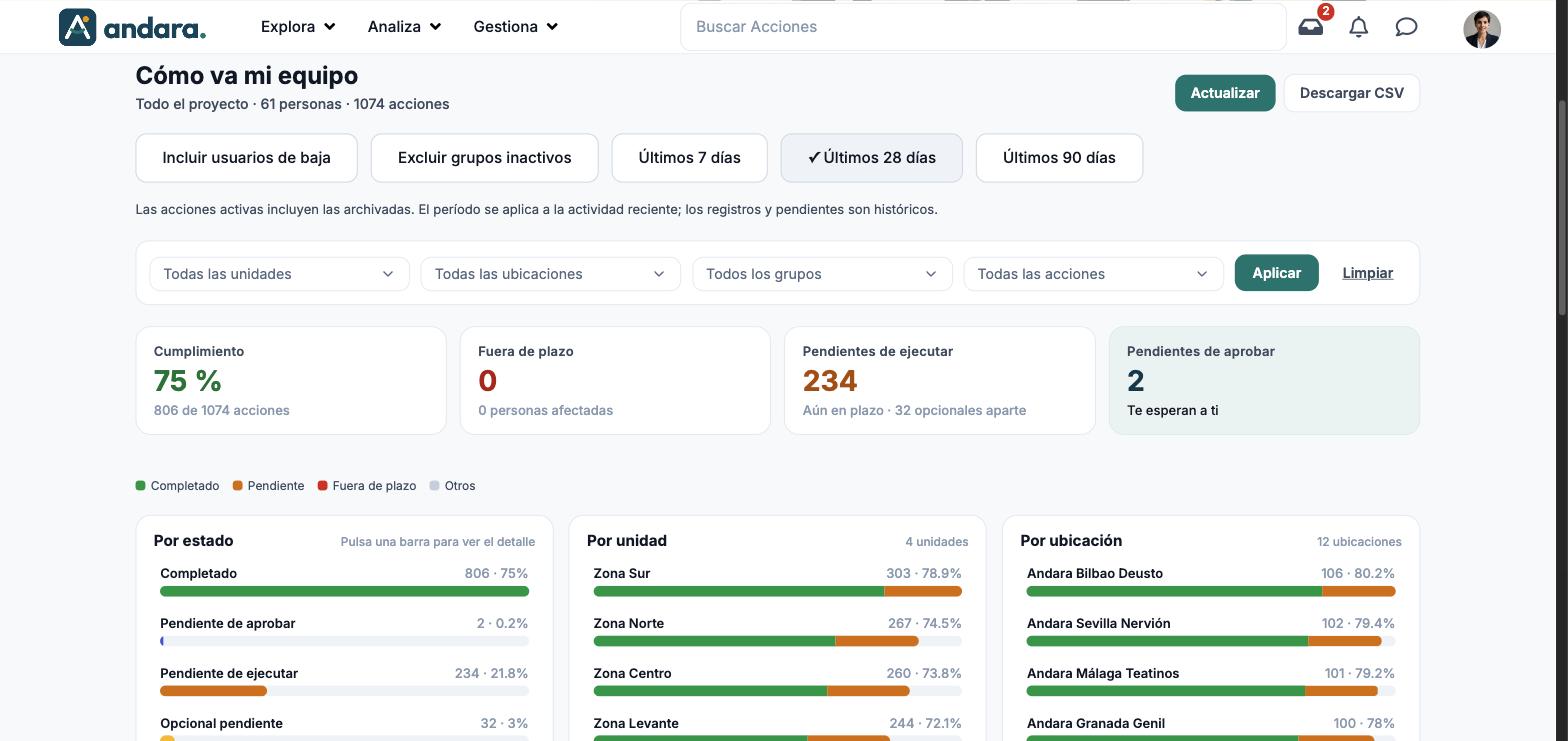Toggle Incluir usuarios de baja
The width and height of the screenshot is (1568, 741).
pos(246,158)
